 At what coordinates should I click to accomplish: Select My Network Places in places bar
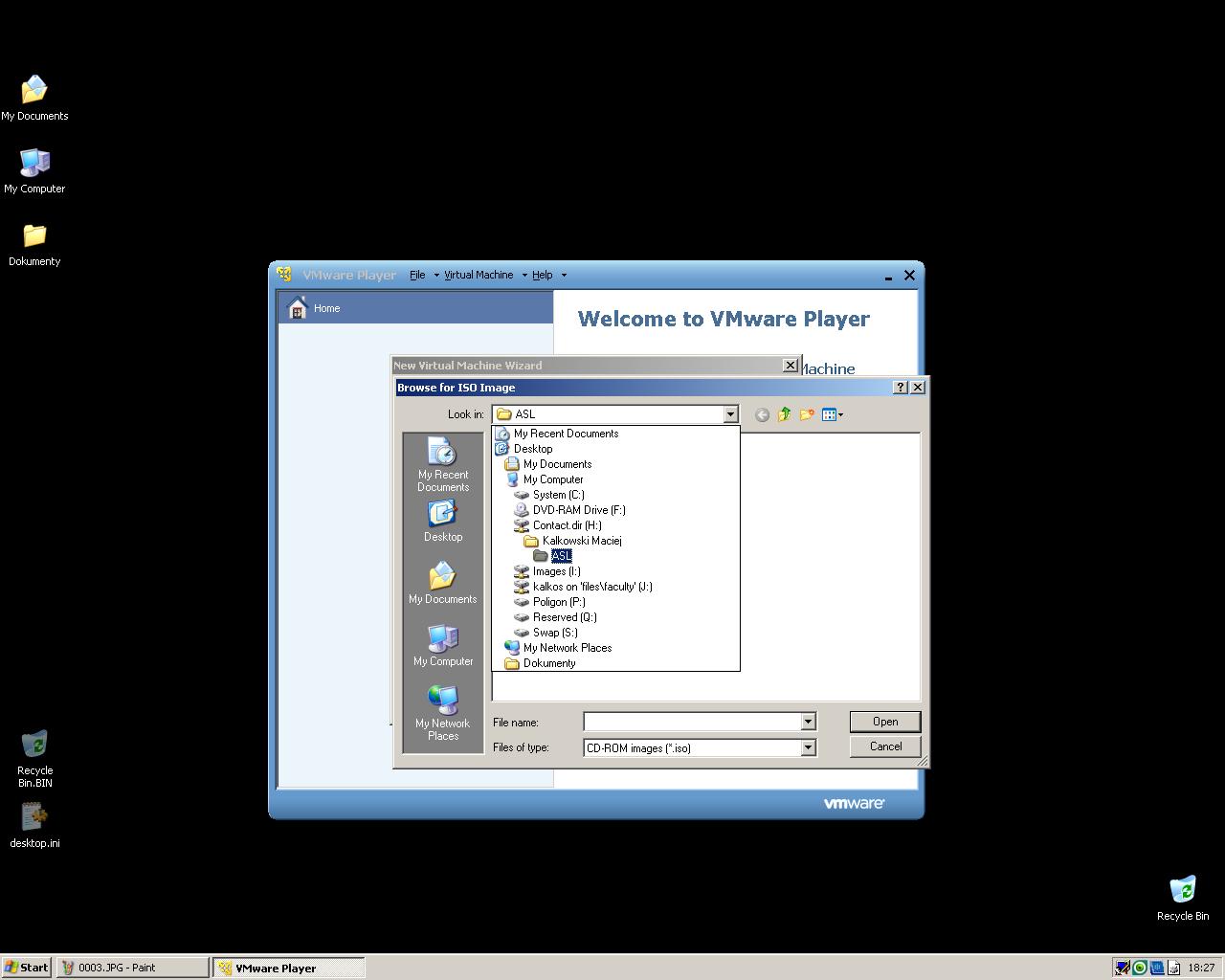tap(443, 713)
